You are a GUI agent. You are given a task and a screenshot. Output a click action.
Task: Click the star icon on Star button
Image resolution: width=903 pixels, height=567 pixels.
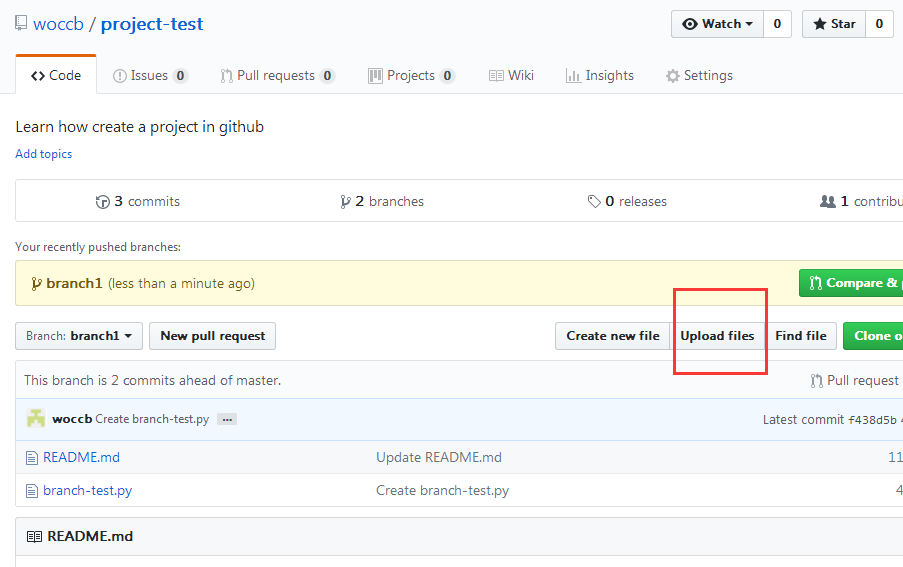coord(819,24)
